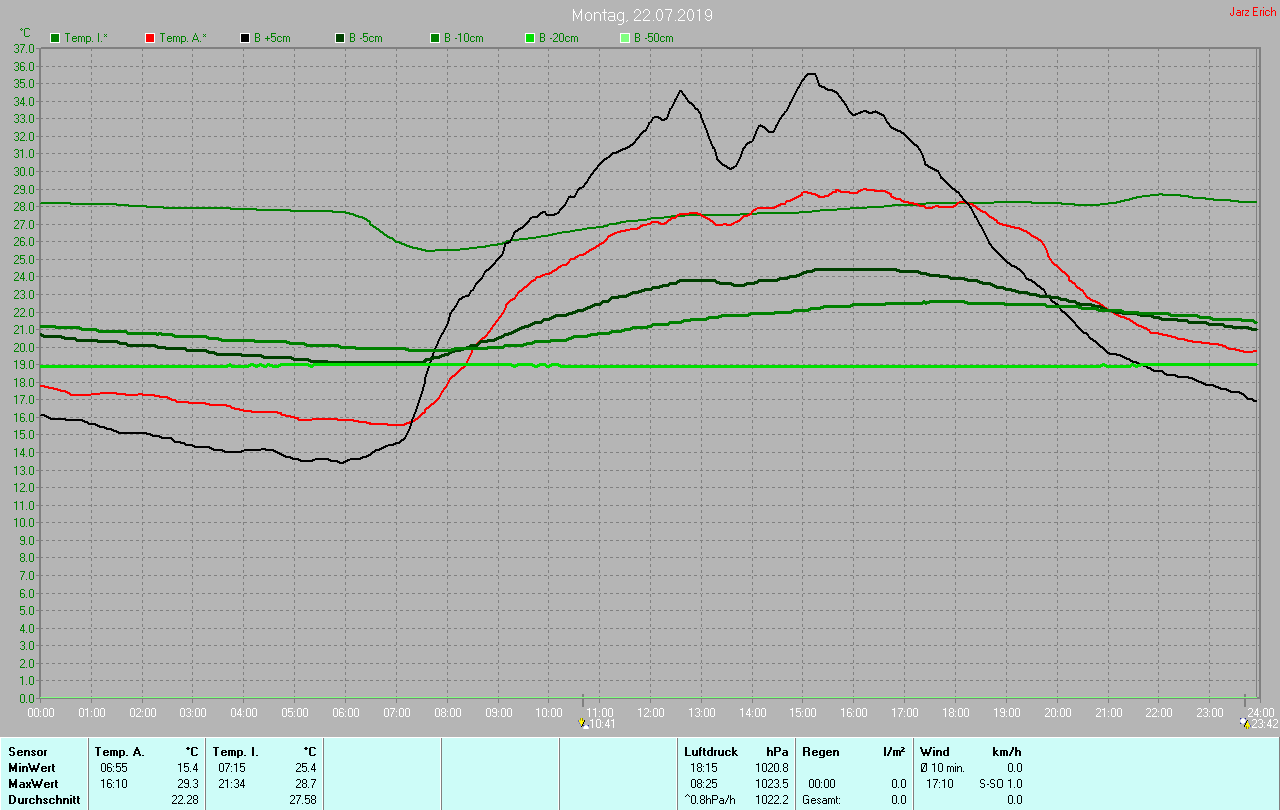
Task: Click the B -50cm light green swatch
Action: [625, 38]
